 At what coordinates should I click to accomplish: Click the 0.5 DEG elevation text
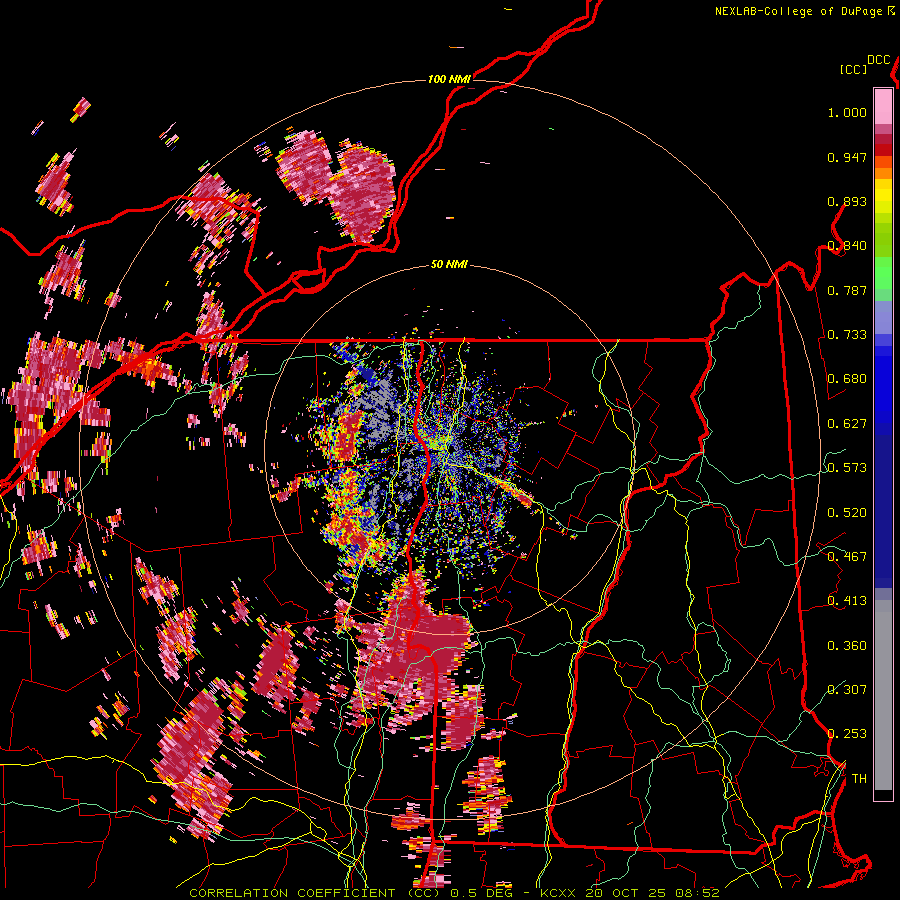pos(481,893)
